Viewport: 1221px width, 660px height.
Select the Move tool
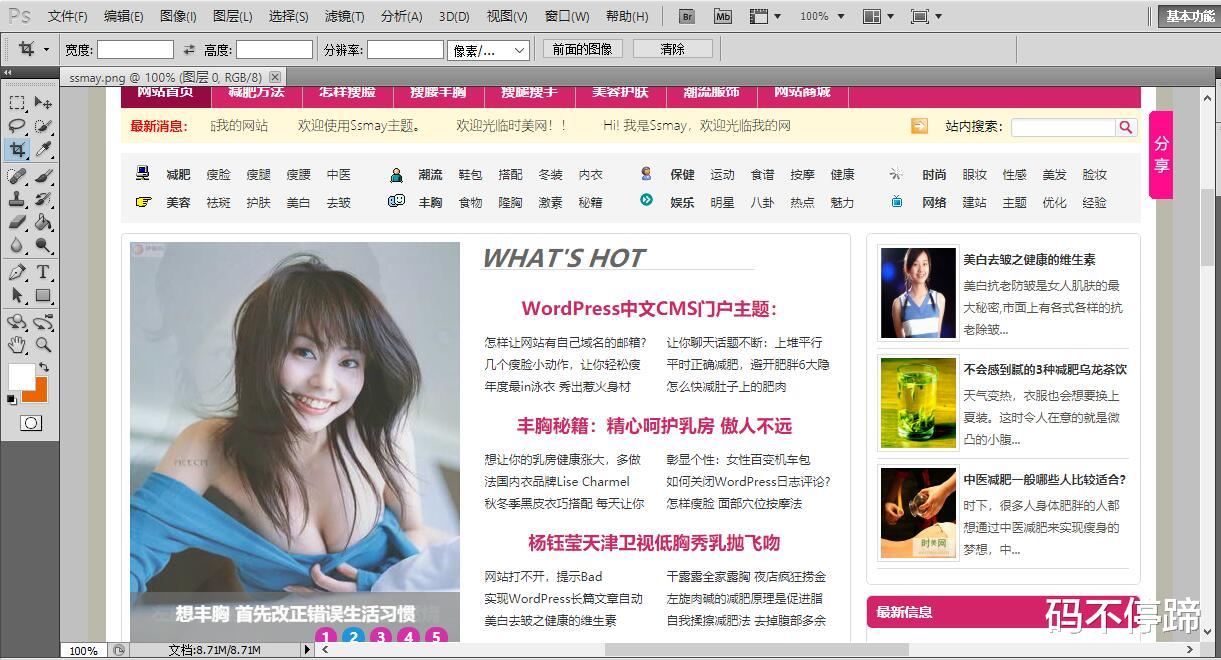(40, 101)
